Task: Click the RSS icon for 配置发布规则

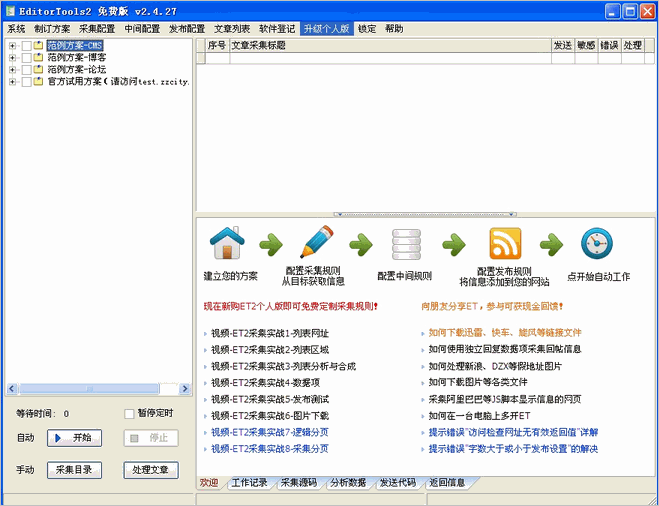Action: pyautogui.click(x=505, y=244)
